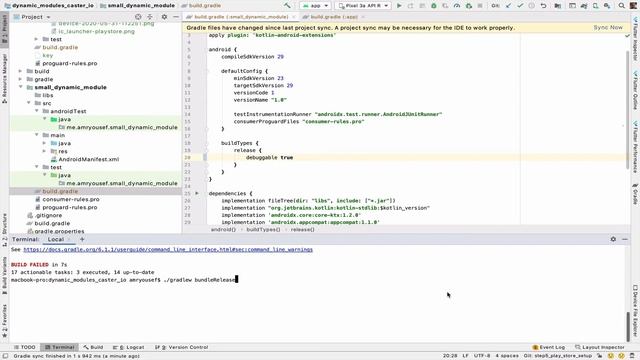Click the Attach Debugger to process icon
Screen dimensions: 640x360
pos(469,6)
